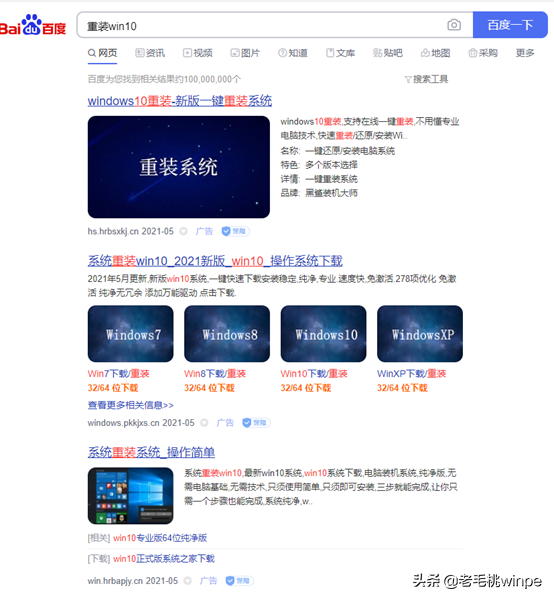Screen dimensions: 554x600
Task: Go to the 文库 tab
Action: (x=340, y=53)
